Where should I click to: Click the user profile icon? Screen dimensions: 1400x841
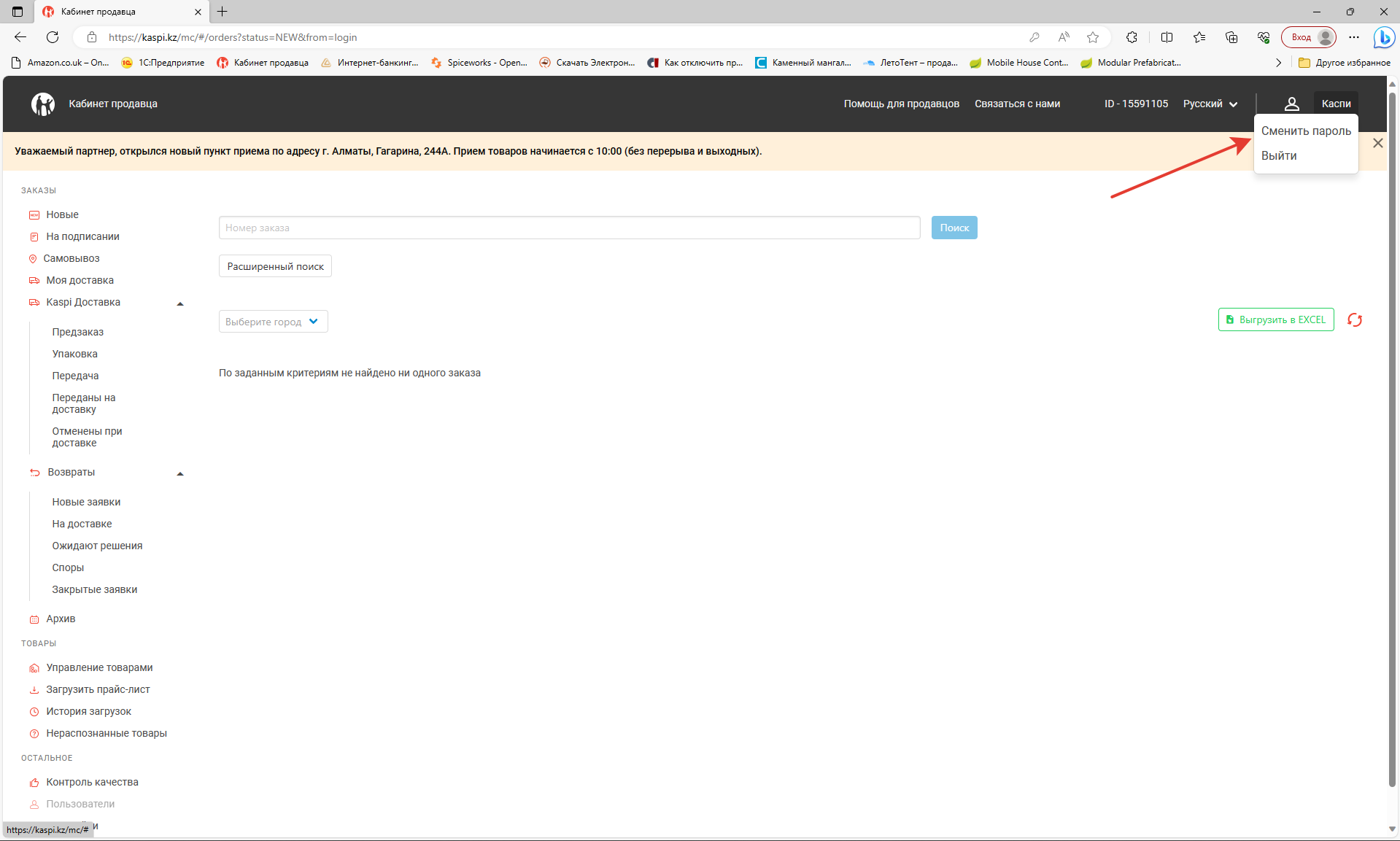click(1291, 104)
